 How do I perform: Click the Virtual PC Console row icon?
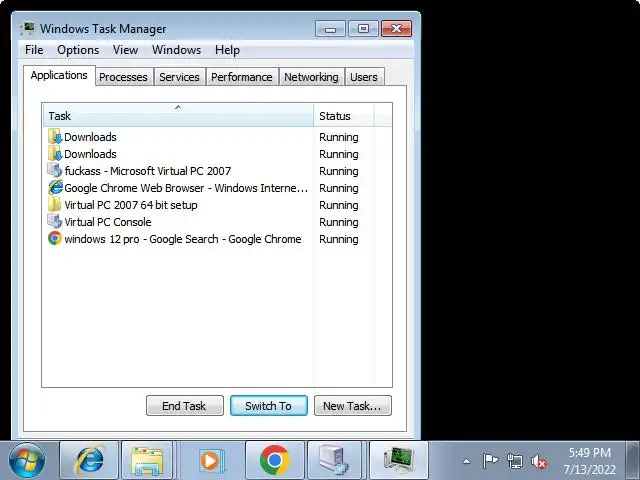(55, 221)
